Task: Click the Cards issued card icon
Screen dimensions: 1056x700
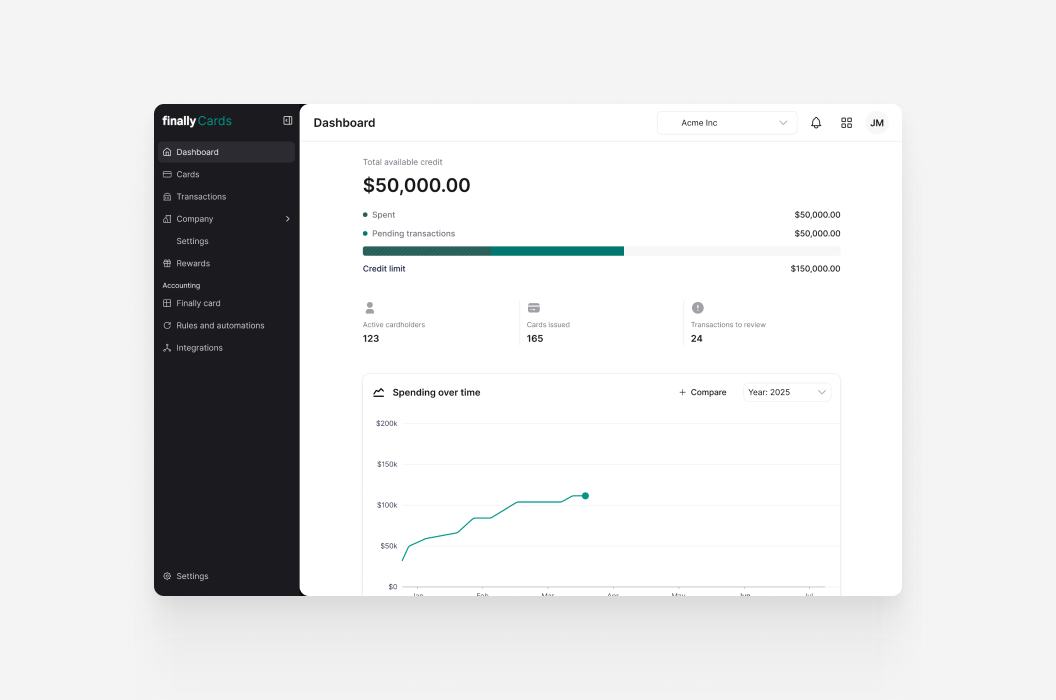Action: click(534, 308)
